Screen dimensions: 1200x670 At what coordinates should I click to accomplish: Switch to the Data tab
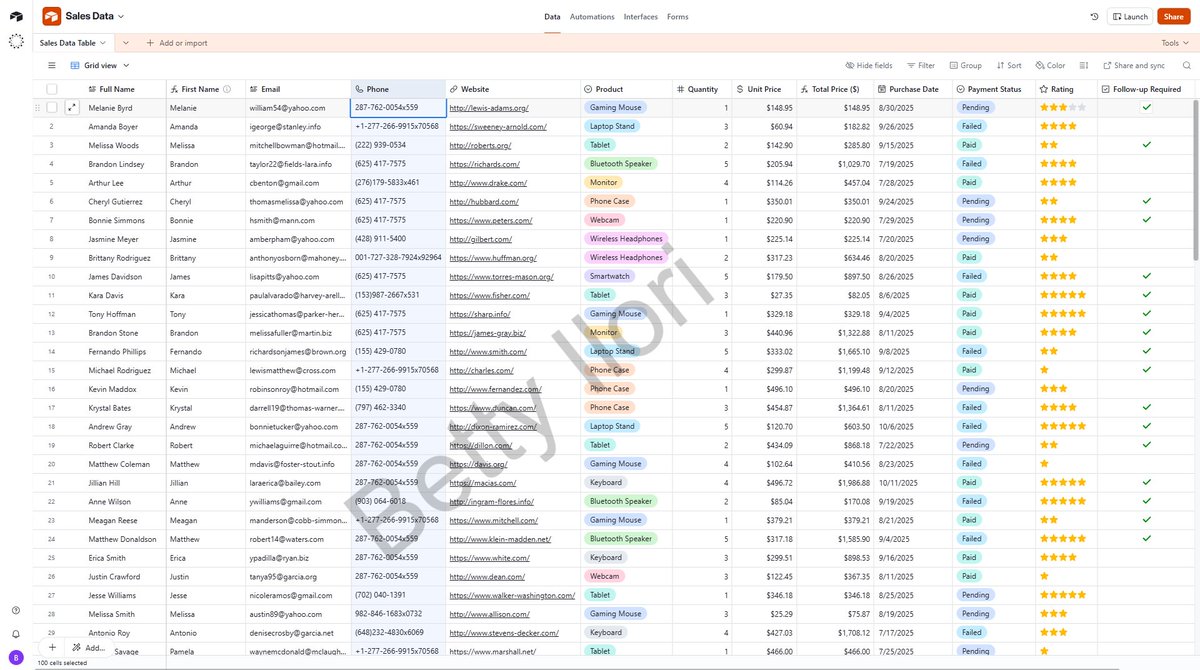coord(552,17)
